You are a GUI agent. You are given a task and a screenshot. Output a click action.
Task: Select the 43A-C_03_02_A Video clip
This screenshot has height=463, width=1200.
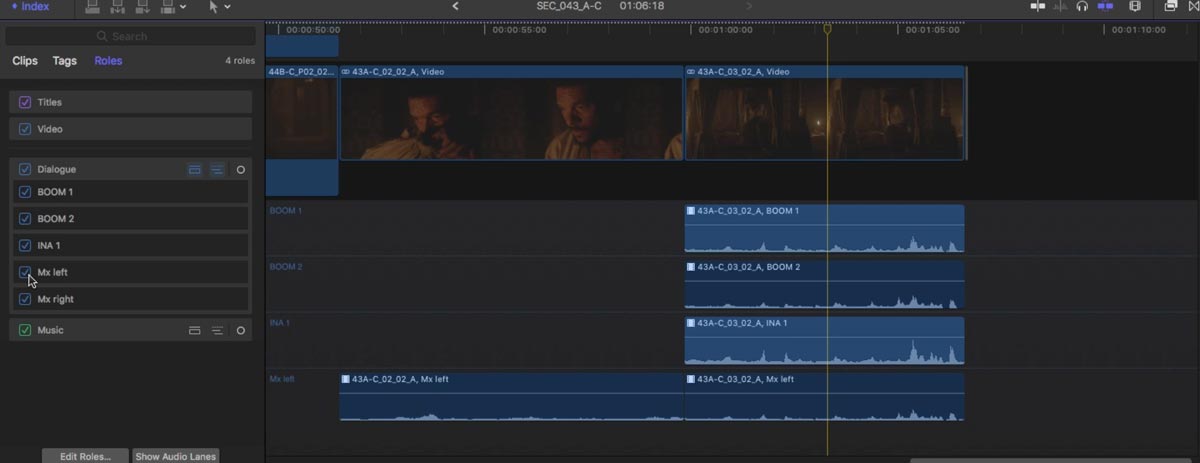click(x=825, y=113)
